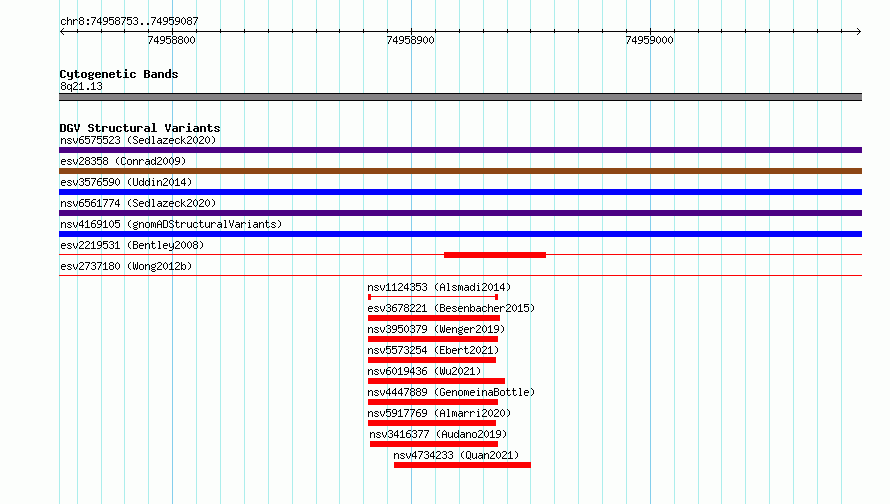This screenshot has height=504, width=890.
Task: Open variant nsv5573254 (Ebert2021) label
Action: pos(433,350)
